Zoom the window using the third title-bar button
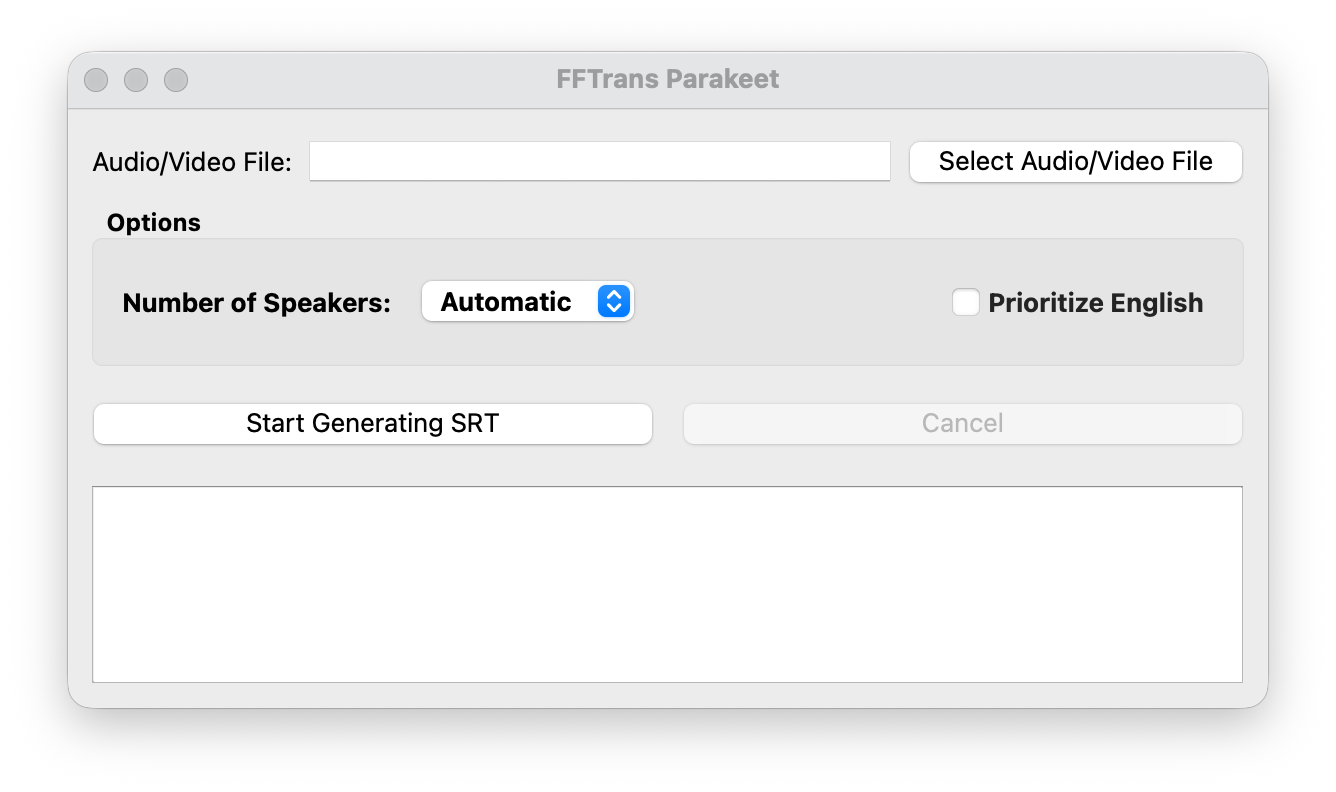 coord(176,80)
